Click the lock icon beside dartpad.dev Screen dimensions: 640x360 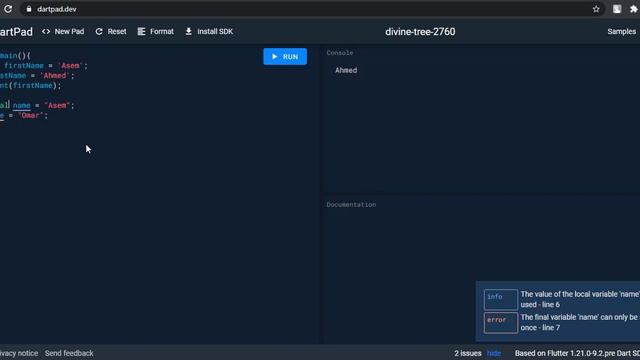29,9
